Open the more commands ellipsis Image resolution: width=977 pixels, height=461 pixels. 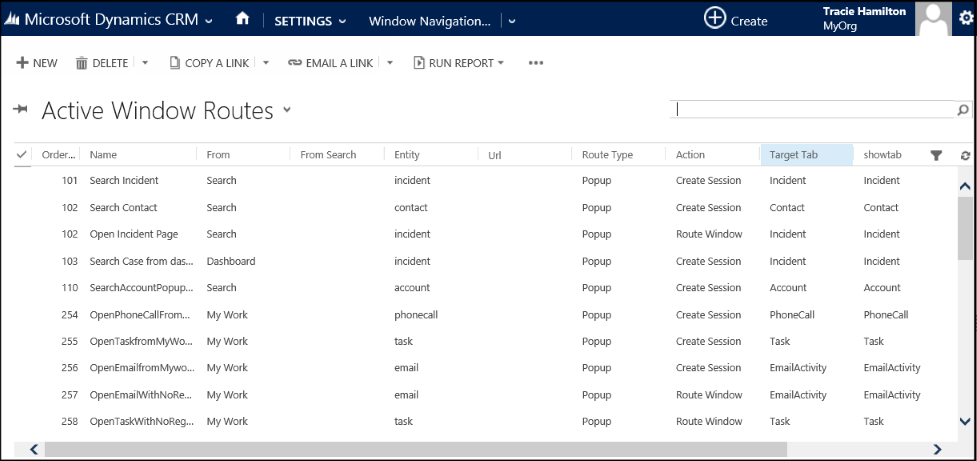click(x=536, y=63)
